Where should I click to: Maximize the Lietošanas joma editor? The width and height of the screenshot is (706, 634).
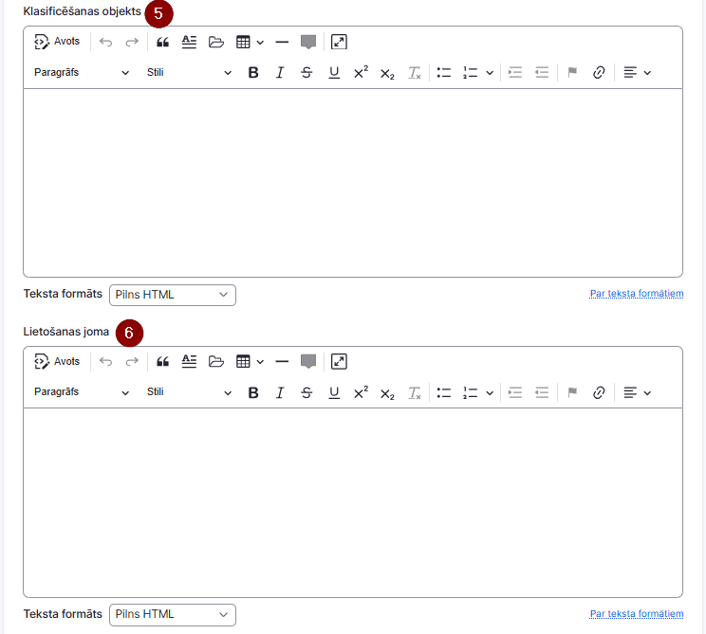click(x=339, y=362)
